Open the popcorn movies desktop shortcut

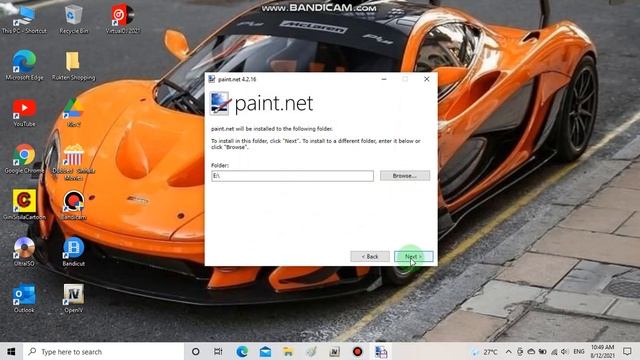(73, 162)
